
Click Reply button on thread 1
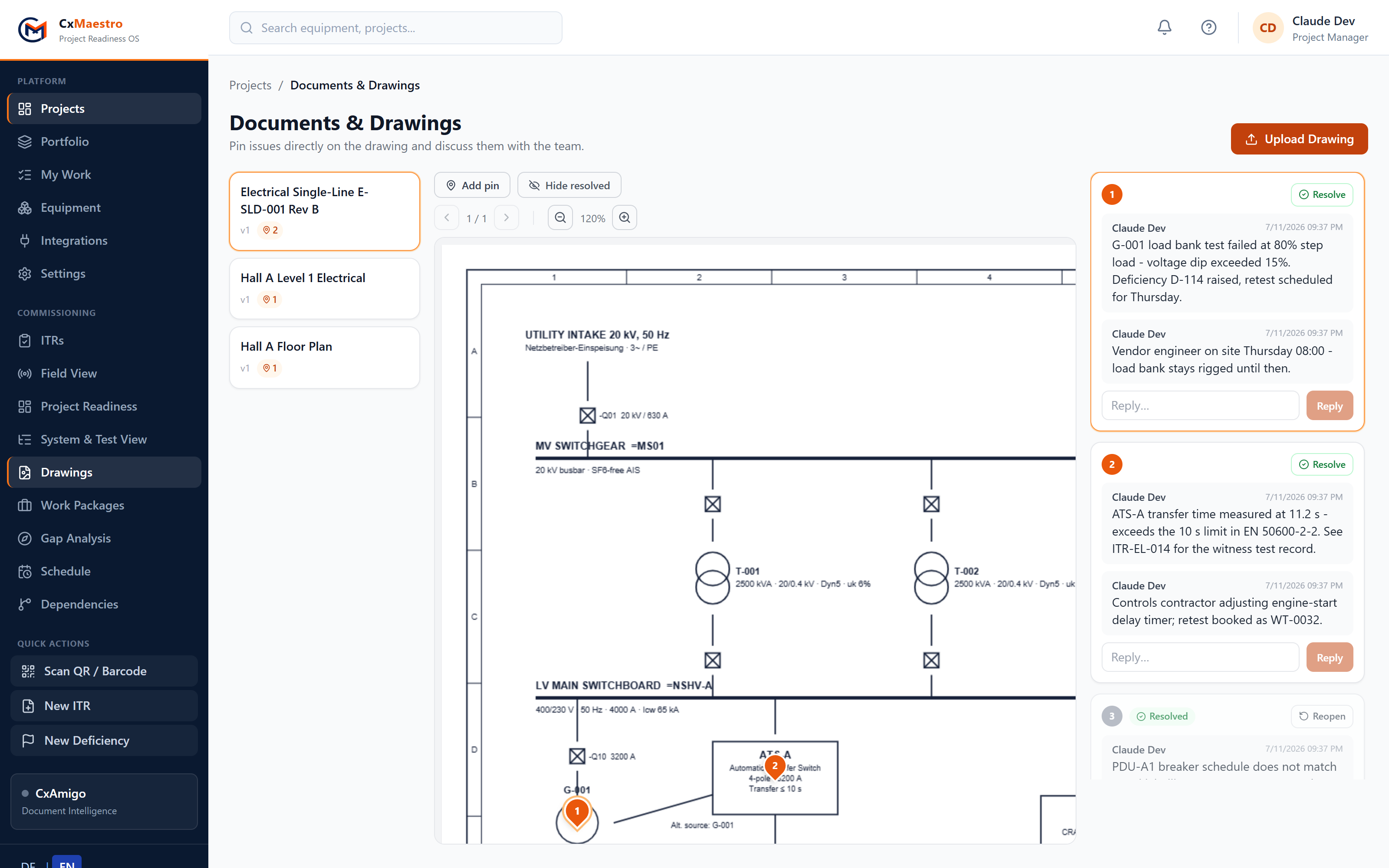click(1329, 406)
